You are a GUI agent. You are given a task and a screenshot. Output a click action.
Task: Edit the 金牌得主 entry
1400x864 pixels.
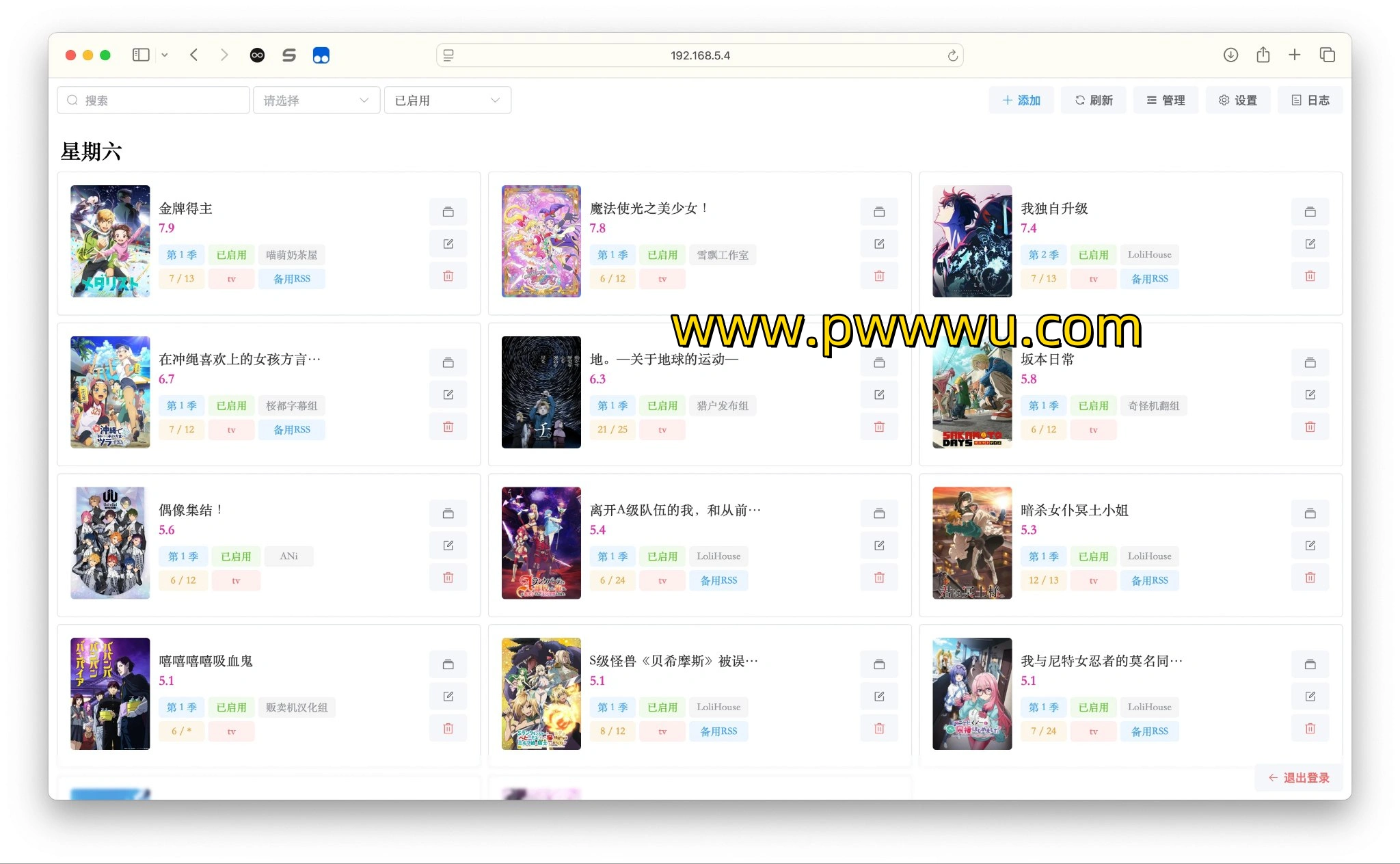click(448, 244)
